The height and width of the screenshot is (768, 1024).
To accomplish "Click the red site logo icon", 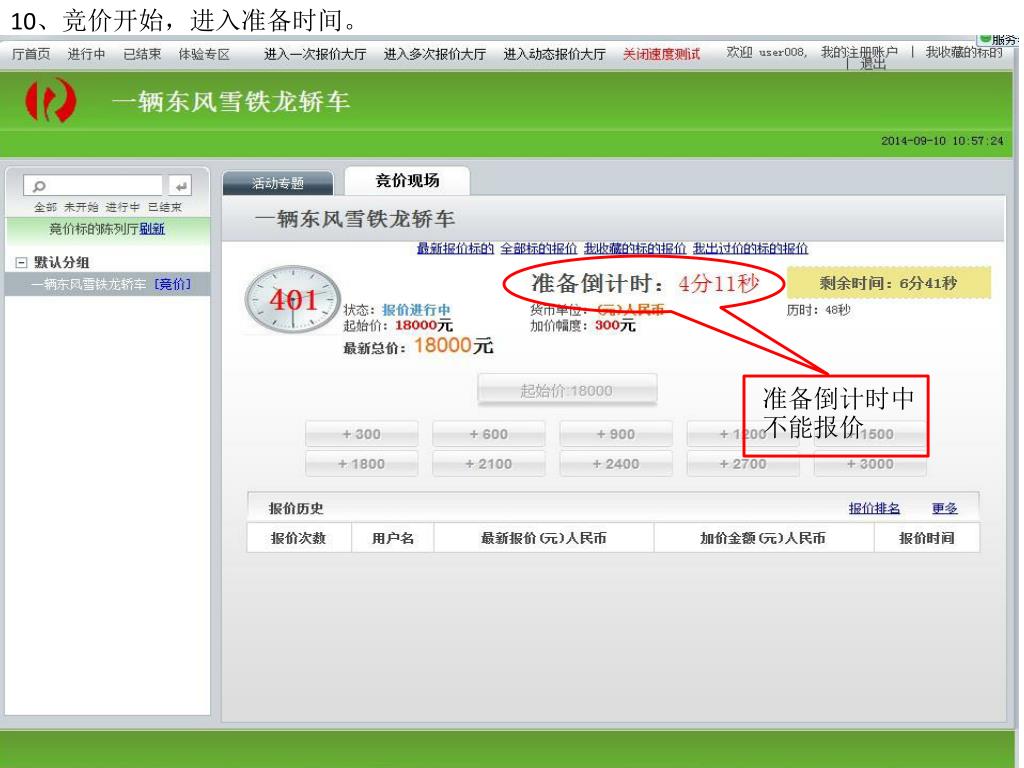I will coord(50,101).
